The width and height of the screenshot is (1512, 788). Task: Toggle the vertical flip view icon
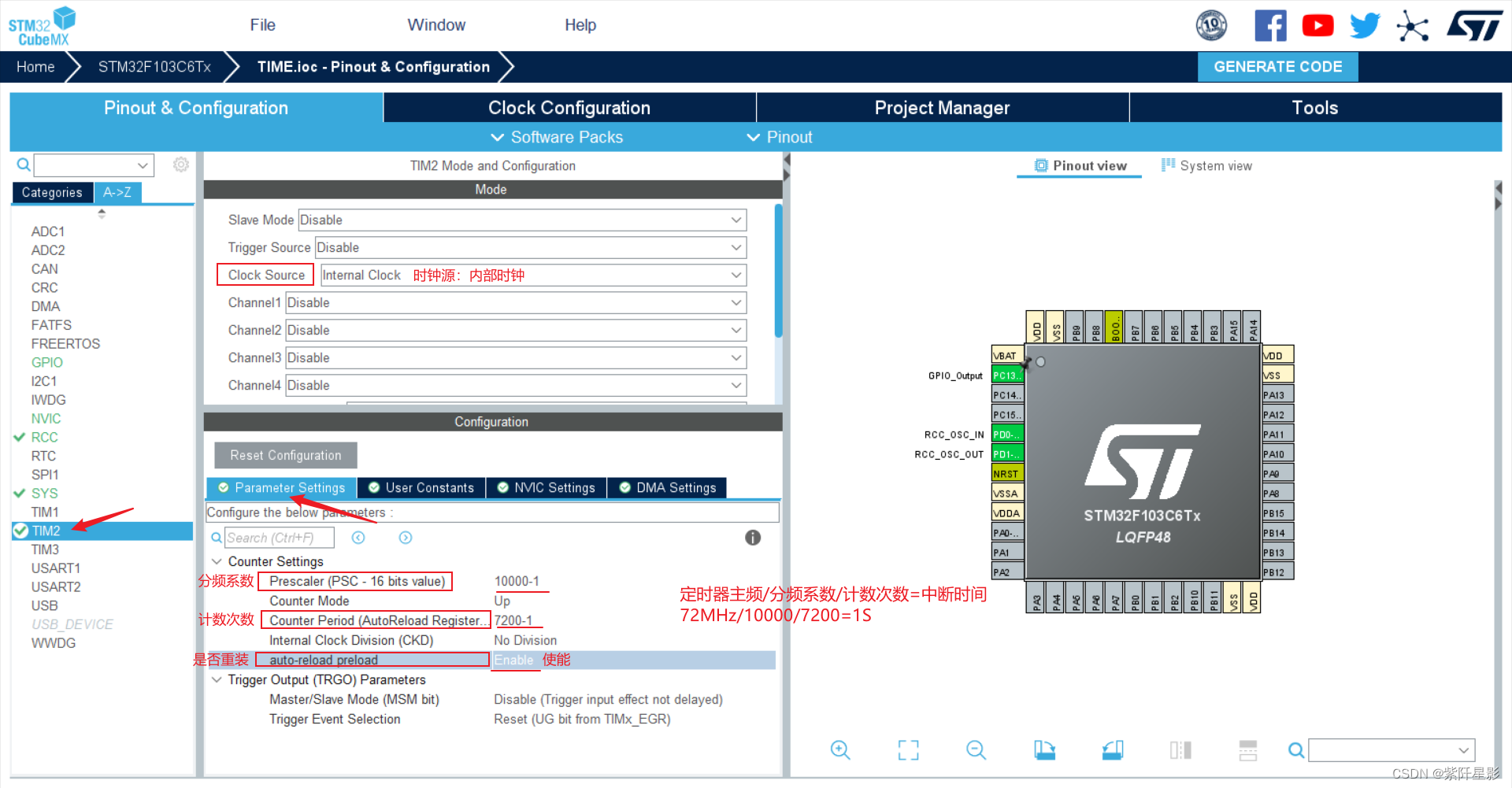[x=1180, y=750]
